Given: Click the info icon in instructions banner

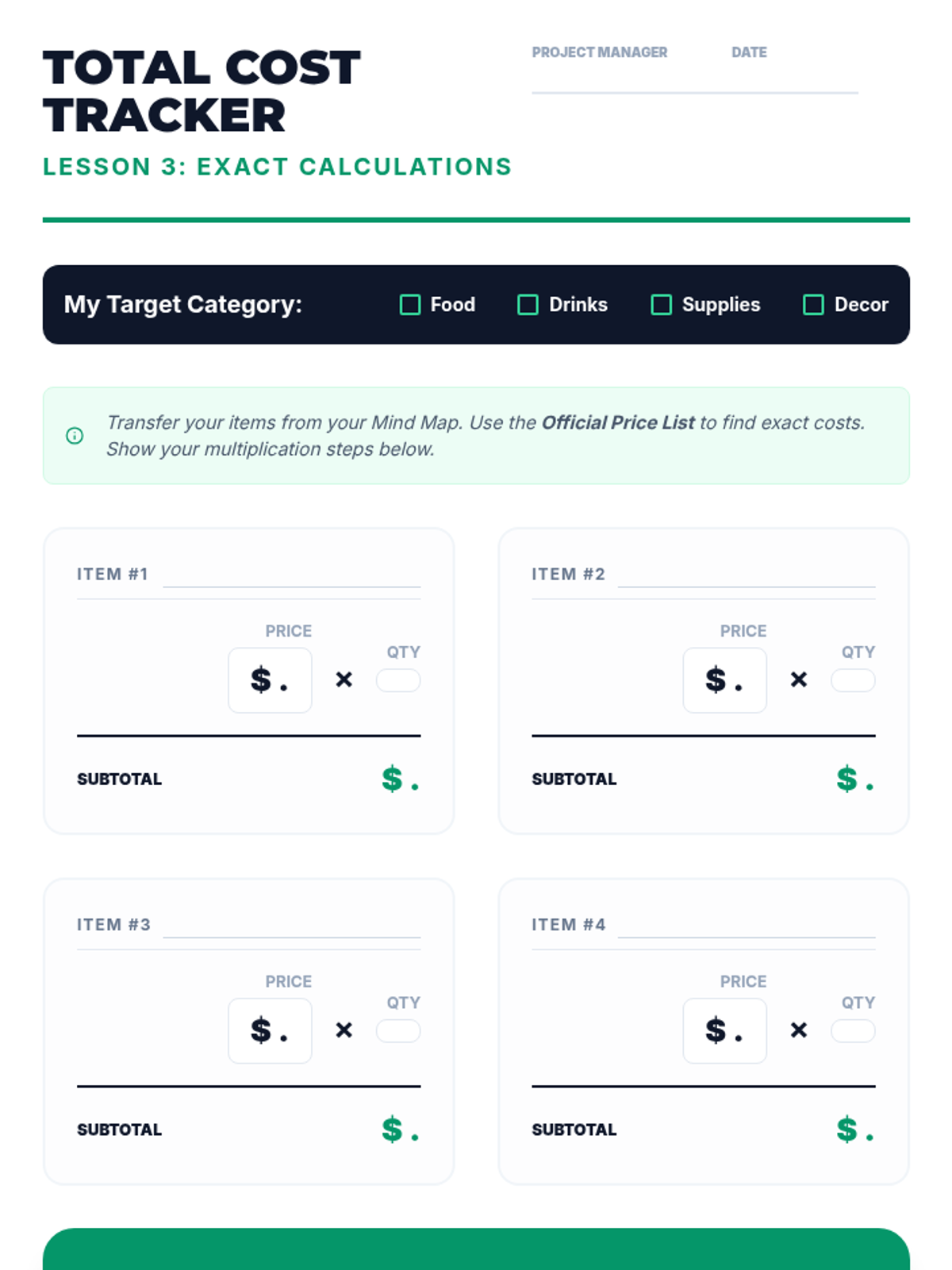Looking at the screenshot, I should click(75, 436).
